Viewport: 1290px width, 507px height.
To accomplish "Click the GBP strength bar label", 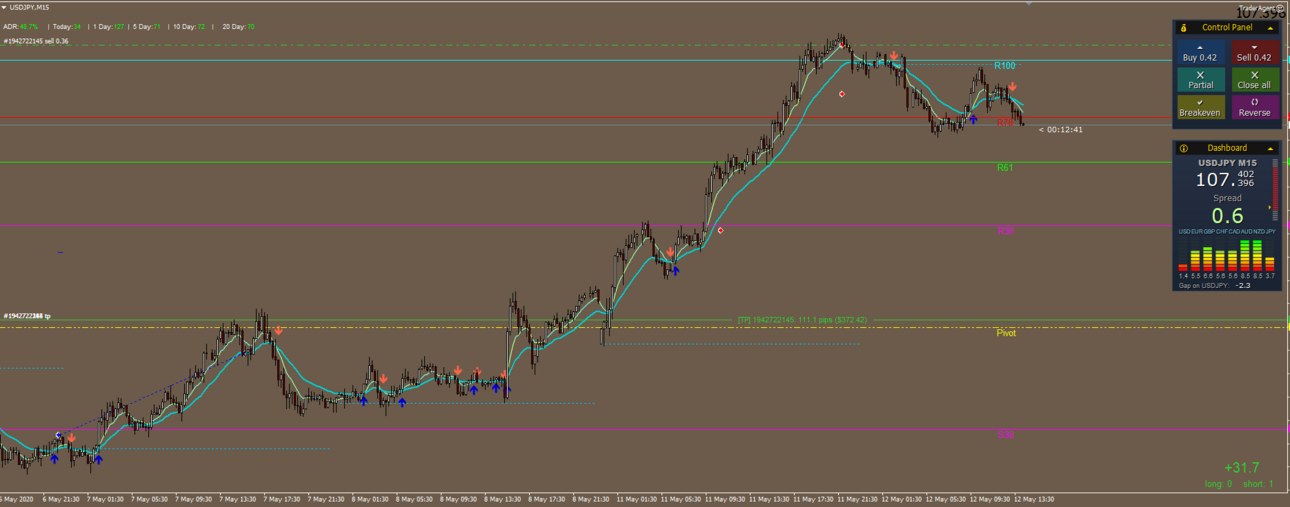I will coord(1208,231).
